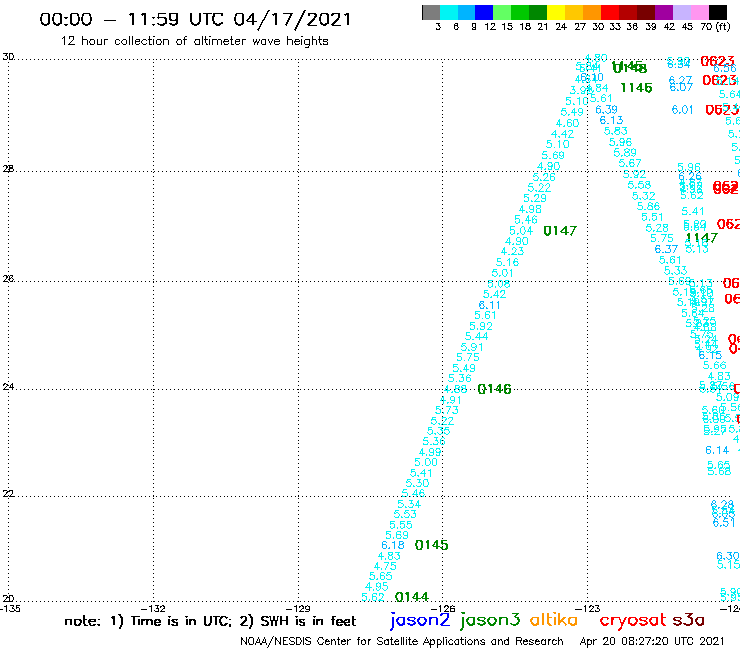Viewport: 740px width, 650px height.
Task: Select the light green 15 ft legend swatch
Action: point(502,12)
